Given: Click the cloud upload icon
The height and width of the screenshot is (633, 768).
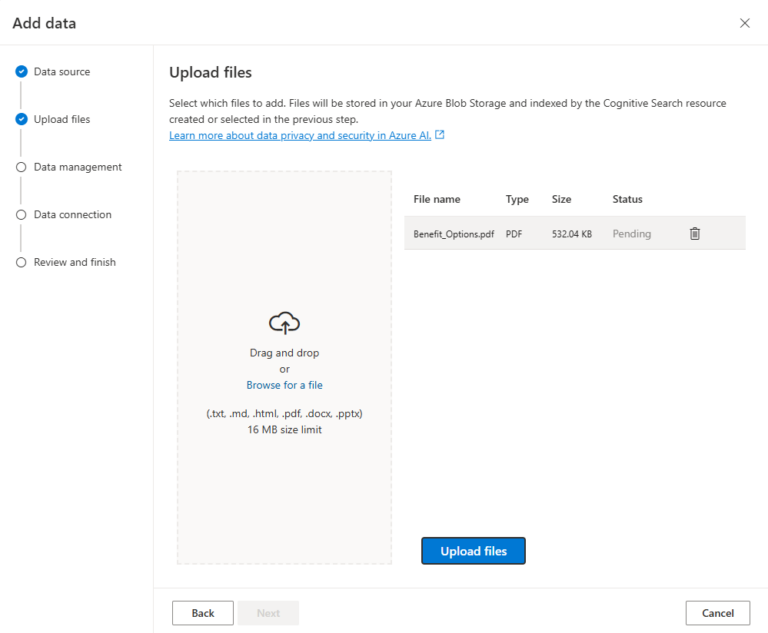Looking at the screenshot, I should (284, 323).
